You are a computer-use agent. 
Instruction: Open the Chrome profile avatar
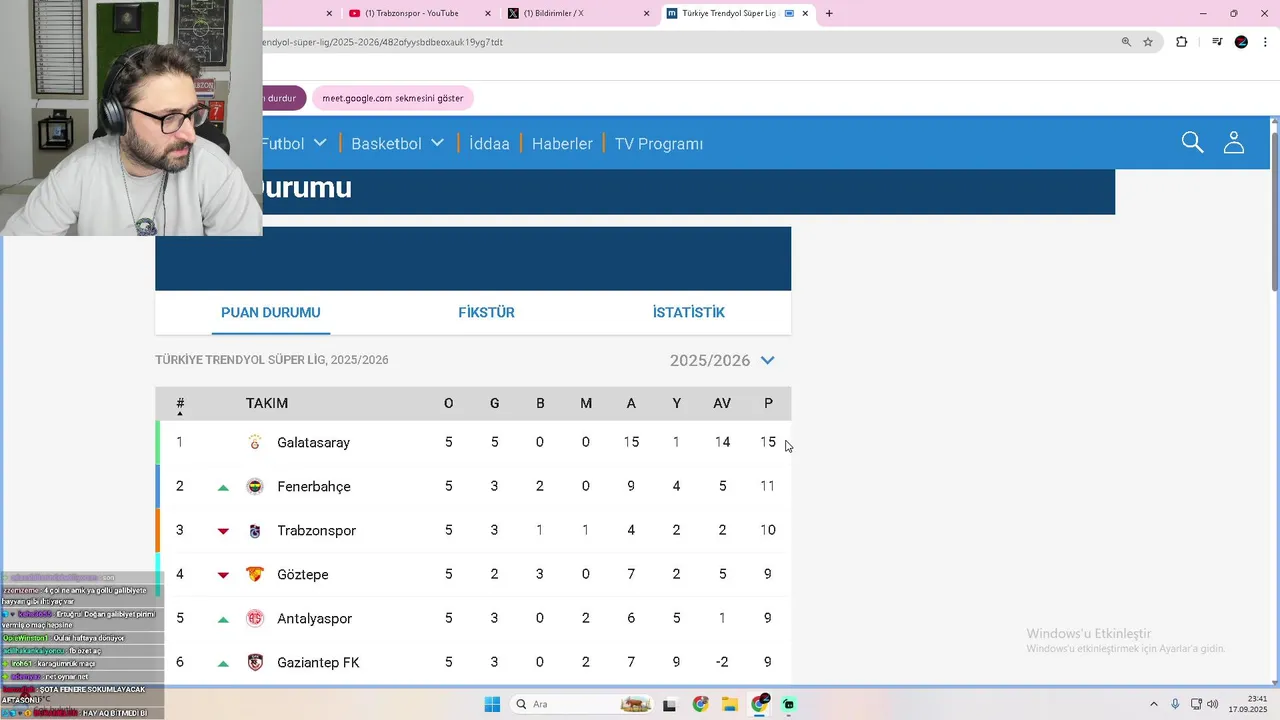[1241, 42]
